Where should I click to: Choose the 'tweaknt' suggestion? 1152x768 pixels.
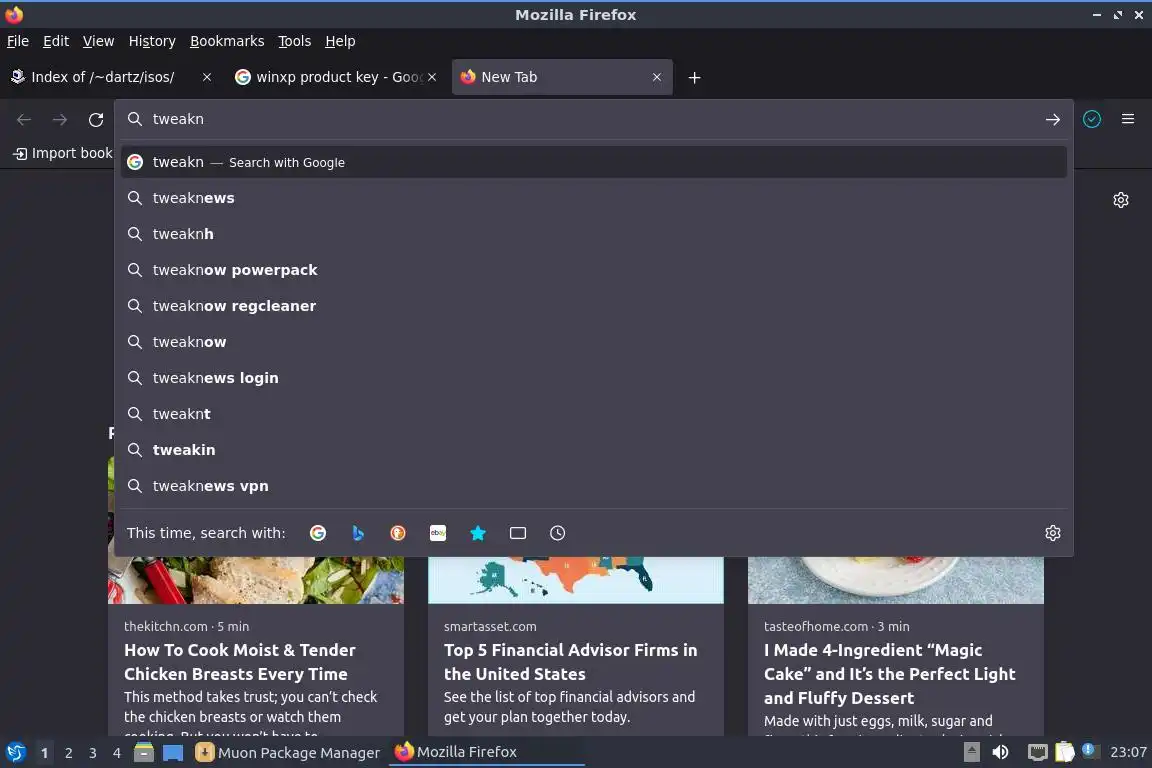594,414
